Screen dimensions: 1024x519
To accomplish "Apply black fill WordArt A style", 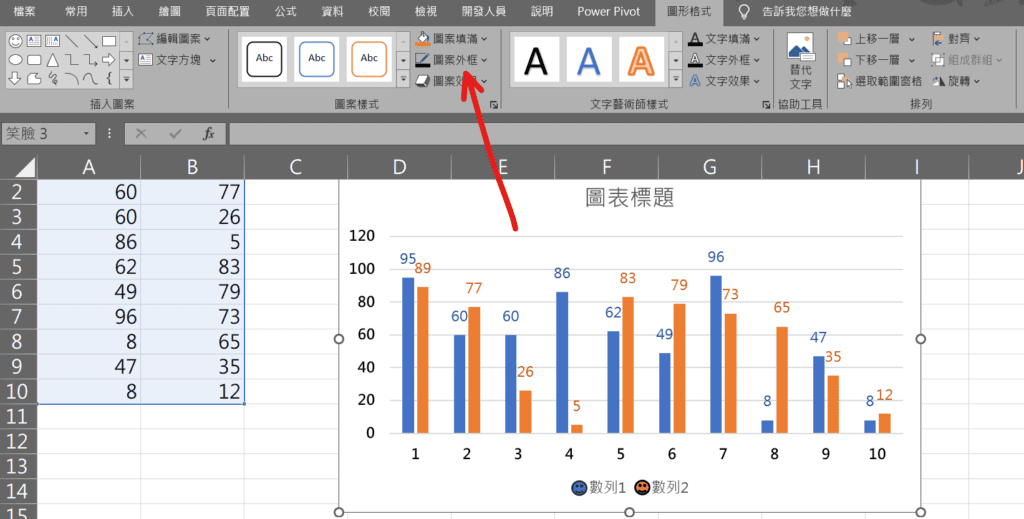I will coord(536,60).
